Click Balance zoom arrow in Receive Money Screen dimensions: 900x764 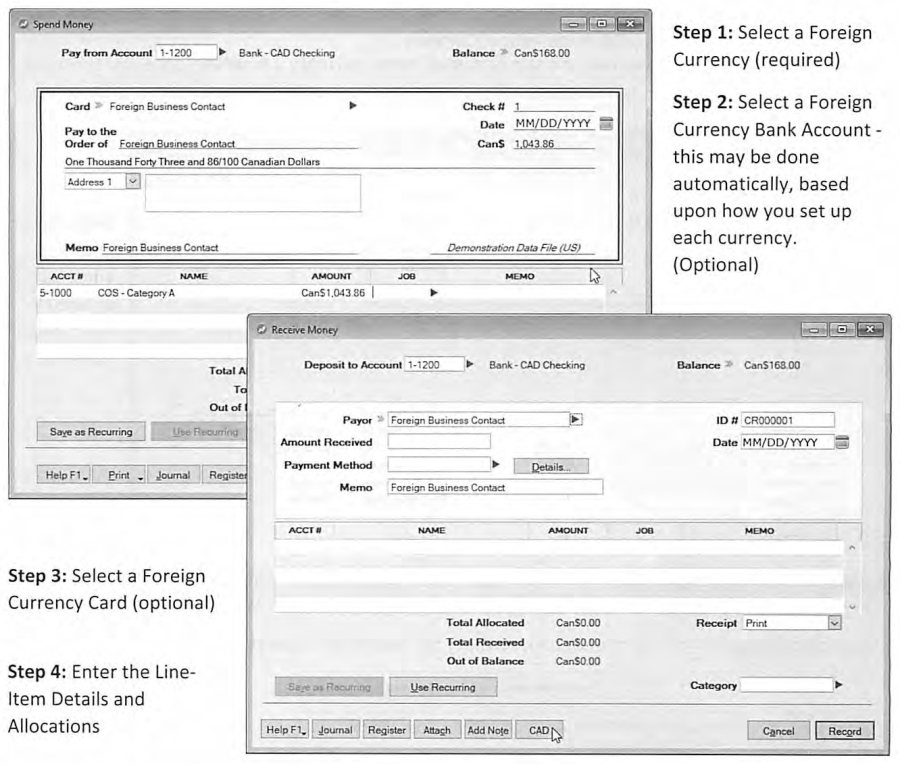730,364
